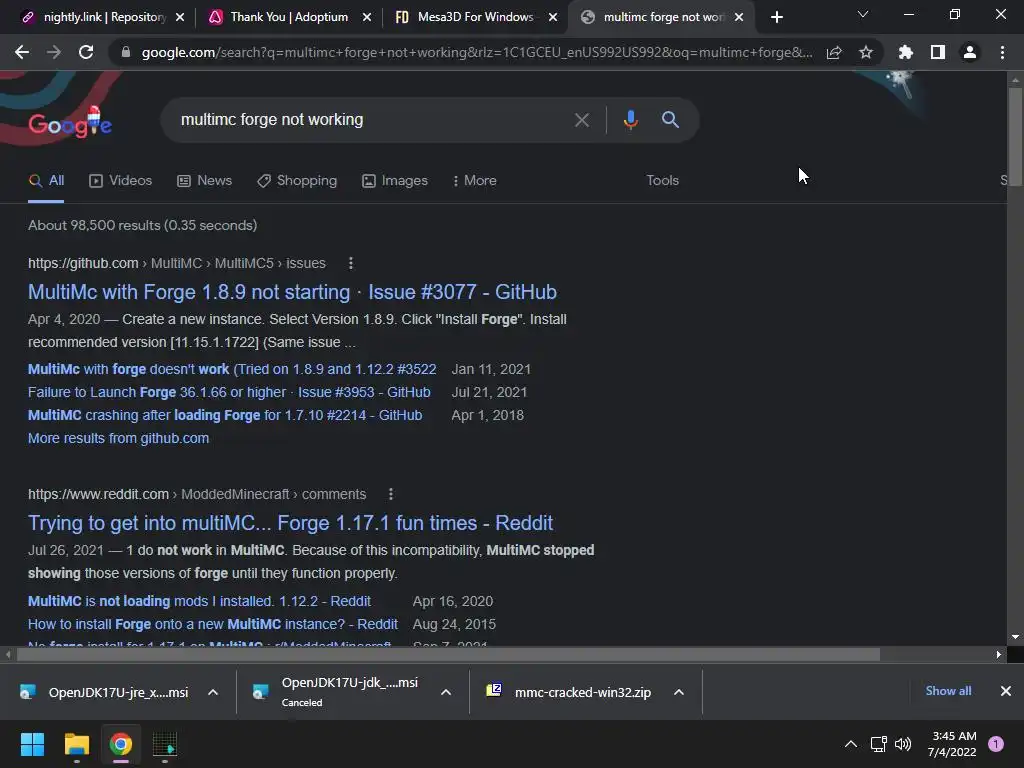Open MultiMC is not loading mods link

tap(199, 601)
